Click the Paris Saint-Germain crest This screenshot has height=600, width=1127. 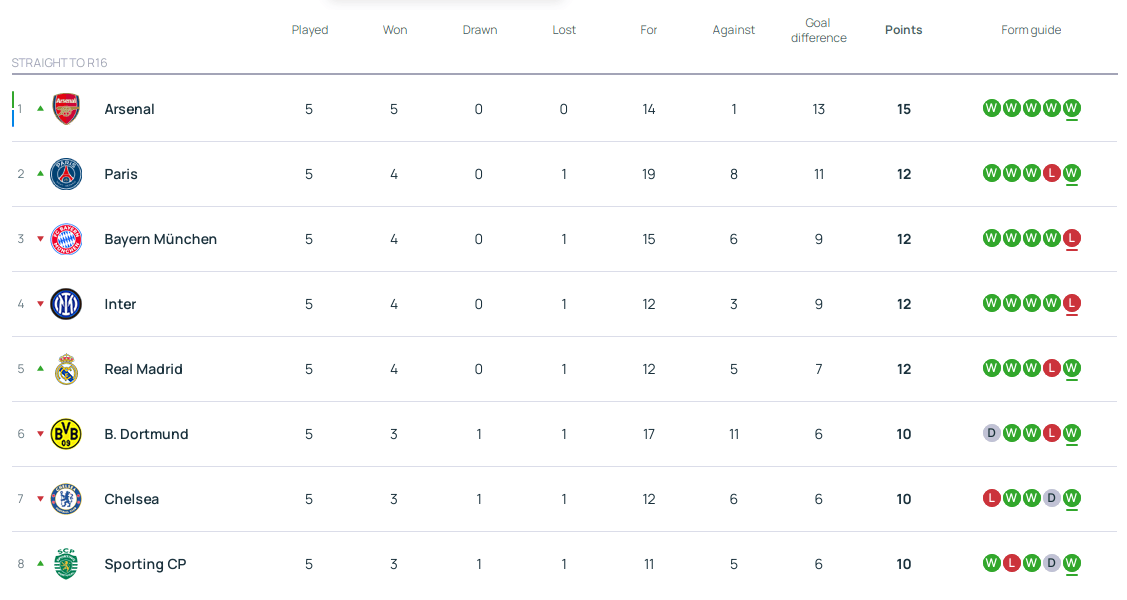tap(66, 174)
